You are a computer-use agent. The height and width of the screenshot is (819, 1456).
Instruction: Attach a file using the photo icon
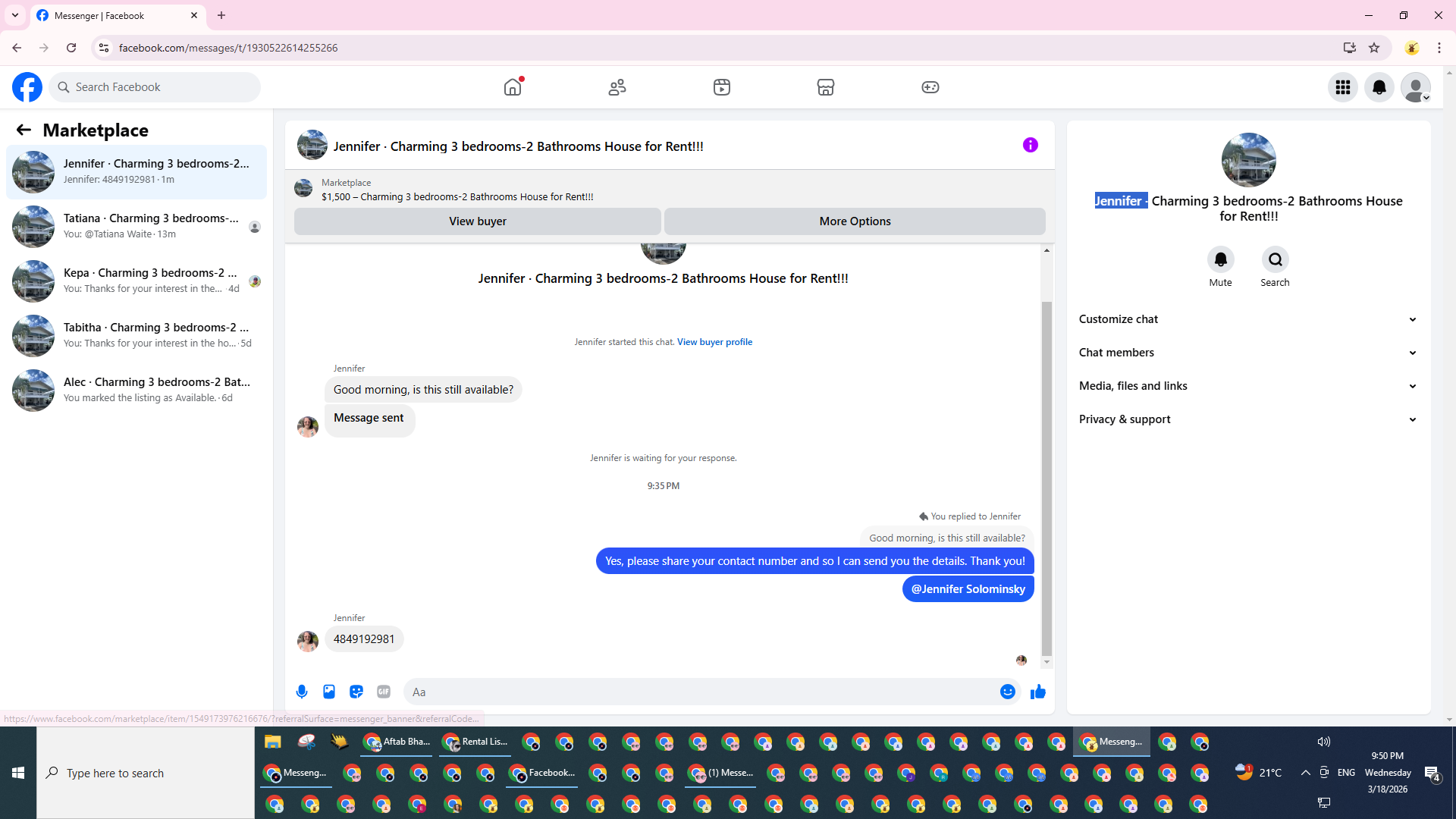point(329,692)
